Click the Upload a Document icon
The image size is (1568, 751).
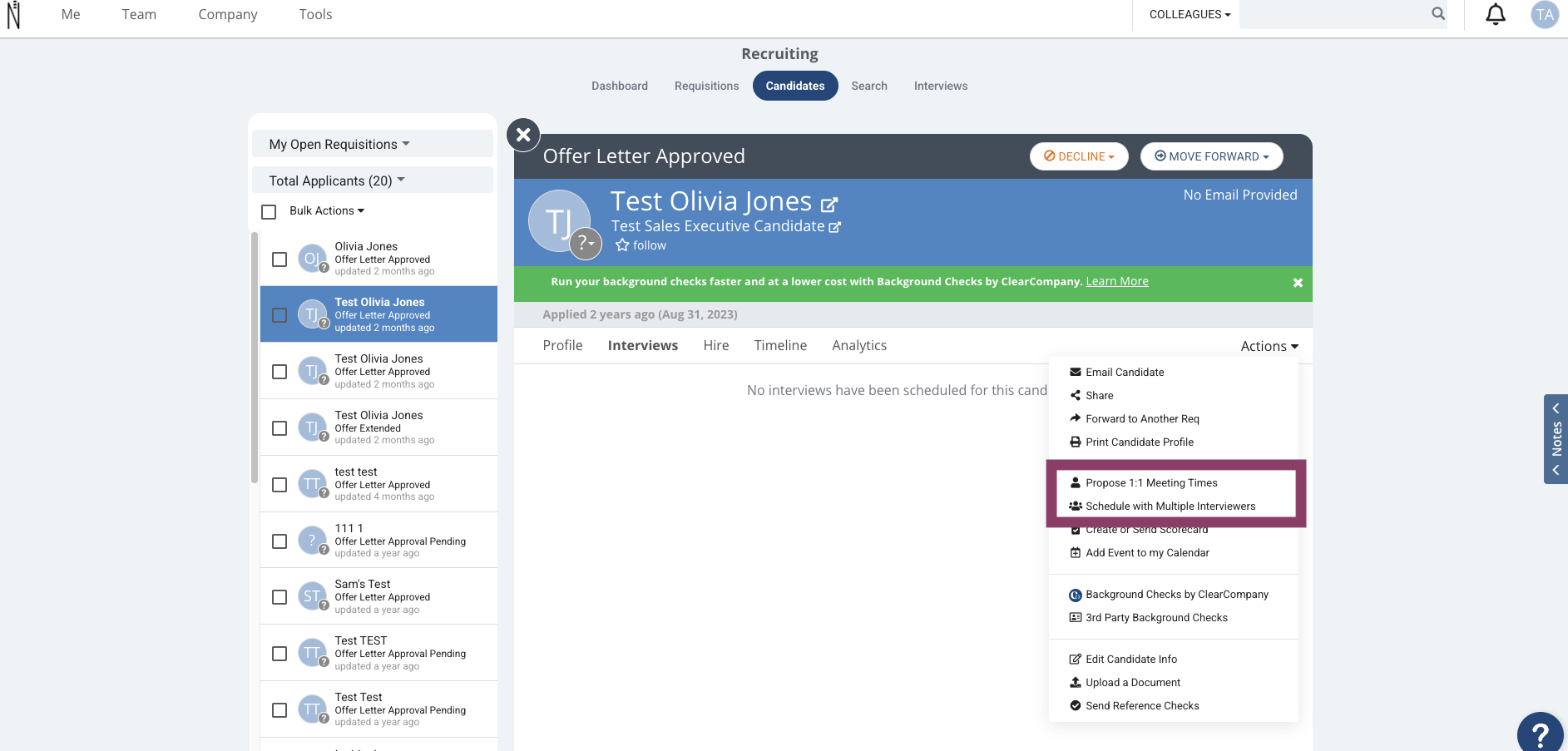click(1076, 682)
